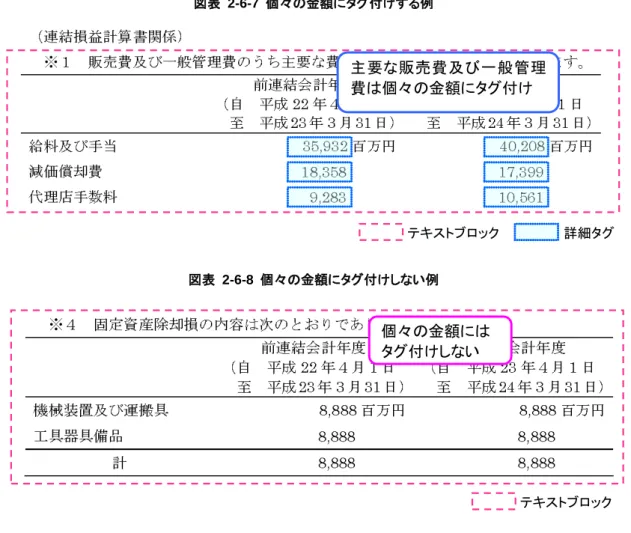631x533 pixels.
Task: Click 8,888 百万円 in prior-year 機械装置 row
Action: (361, 410)
